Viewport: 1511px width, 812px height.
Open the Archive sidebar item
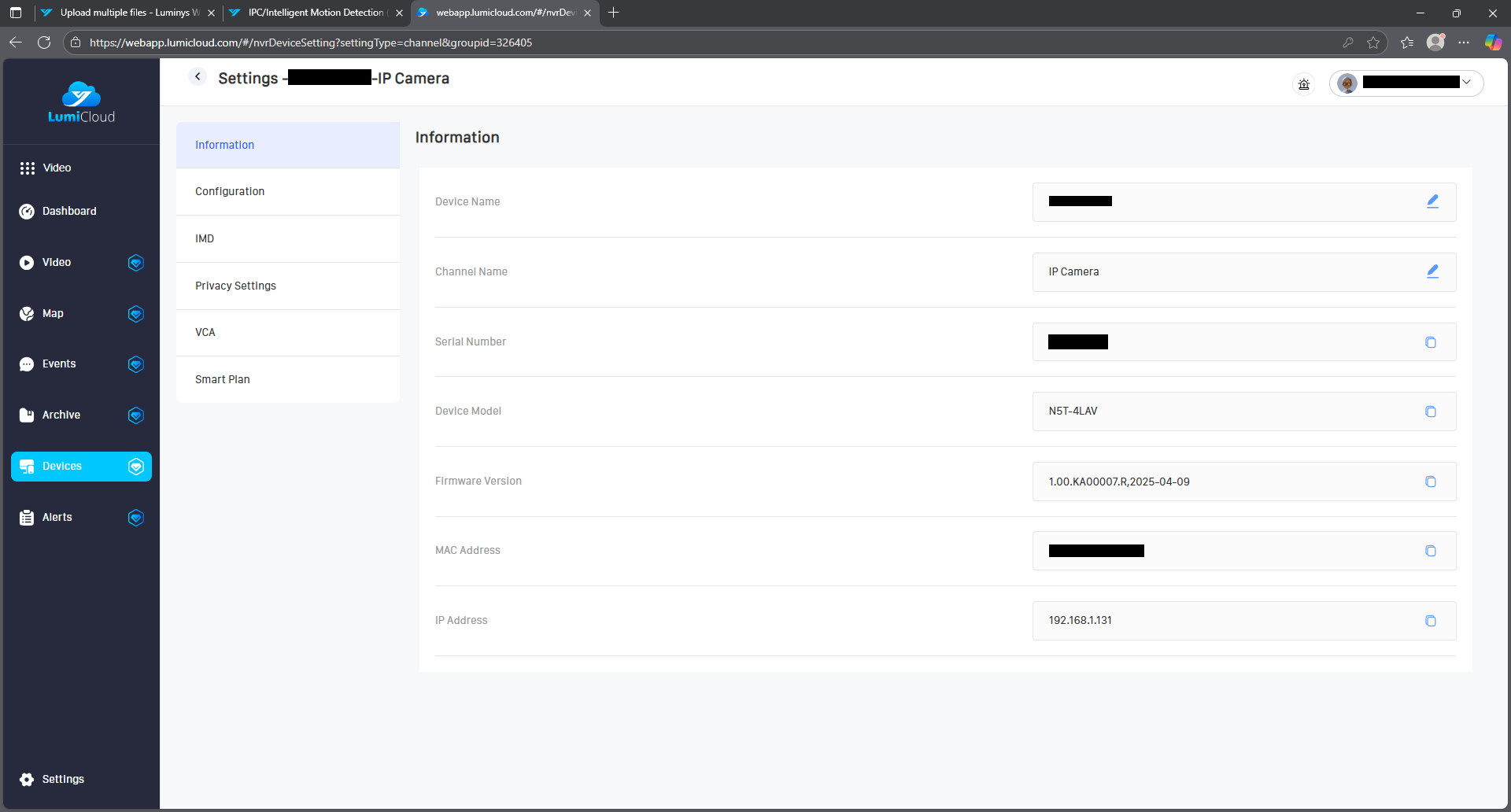pyautogui.click(x=61, y=415)
